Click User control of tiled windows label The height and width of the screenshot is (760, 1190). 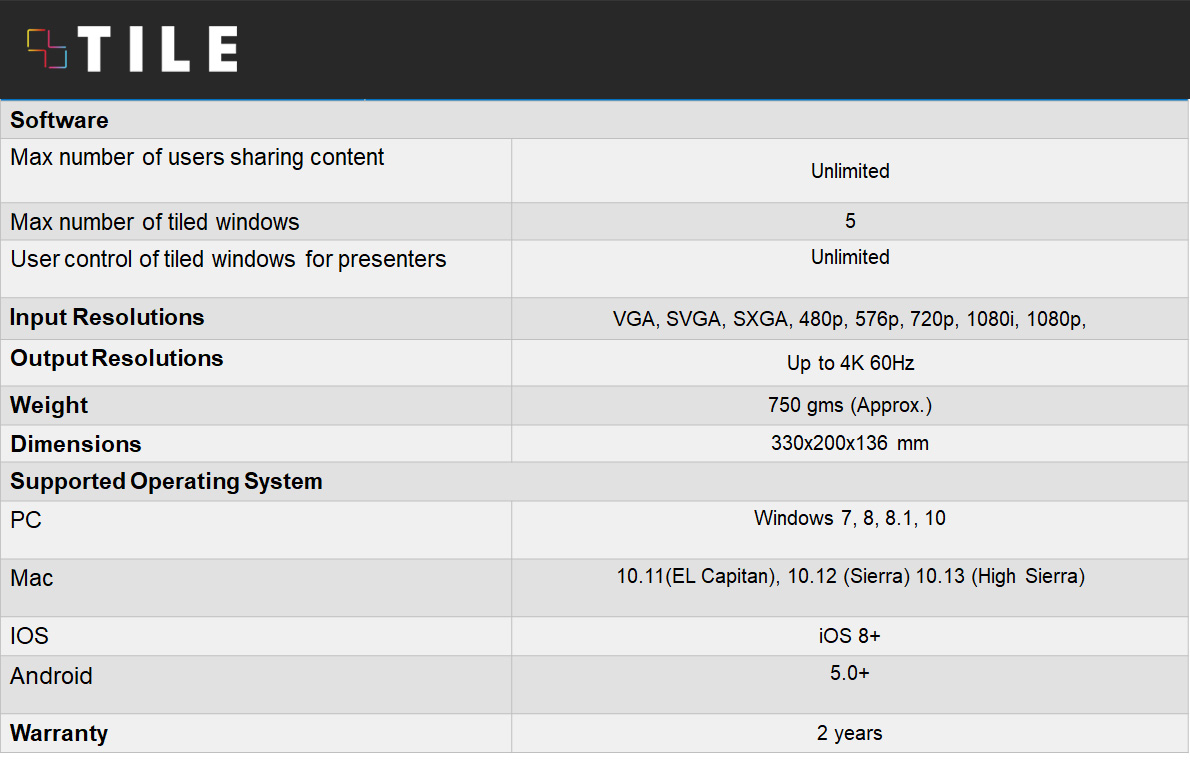[228, 260]
